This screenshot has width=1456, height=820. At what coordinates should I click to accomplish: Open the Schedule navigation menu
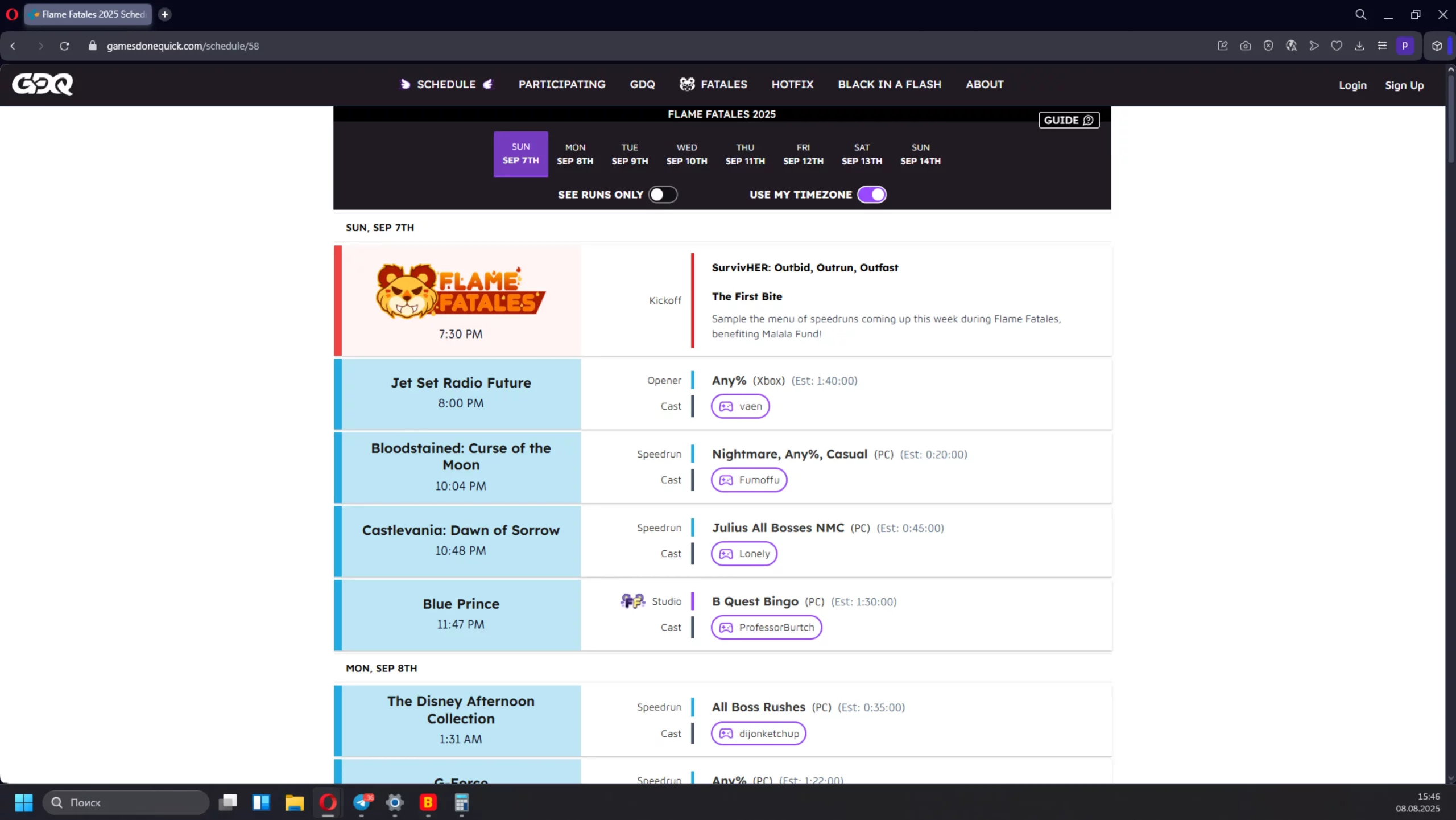[446, 84]
